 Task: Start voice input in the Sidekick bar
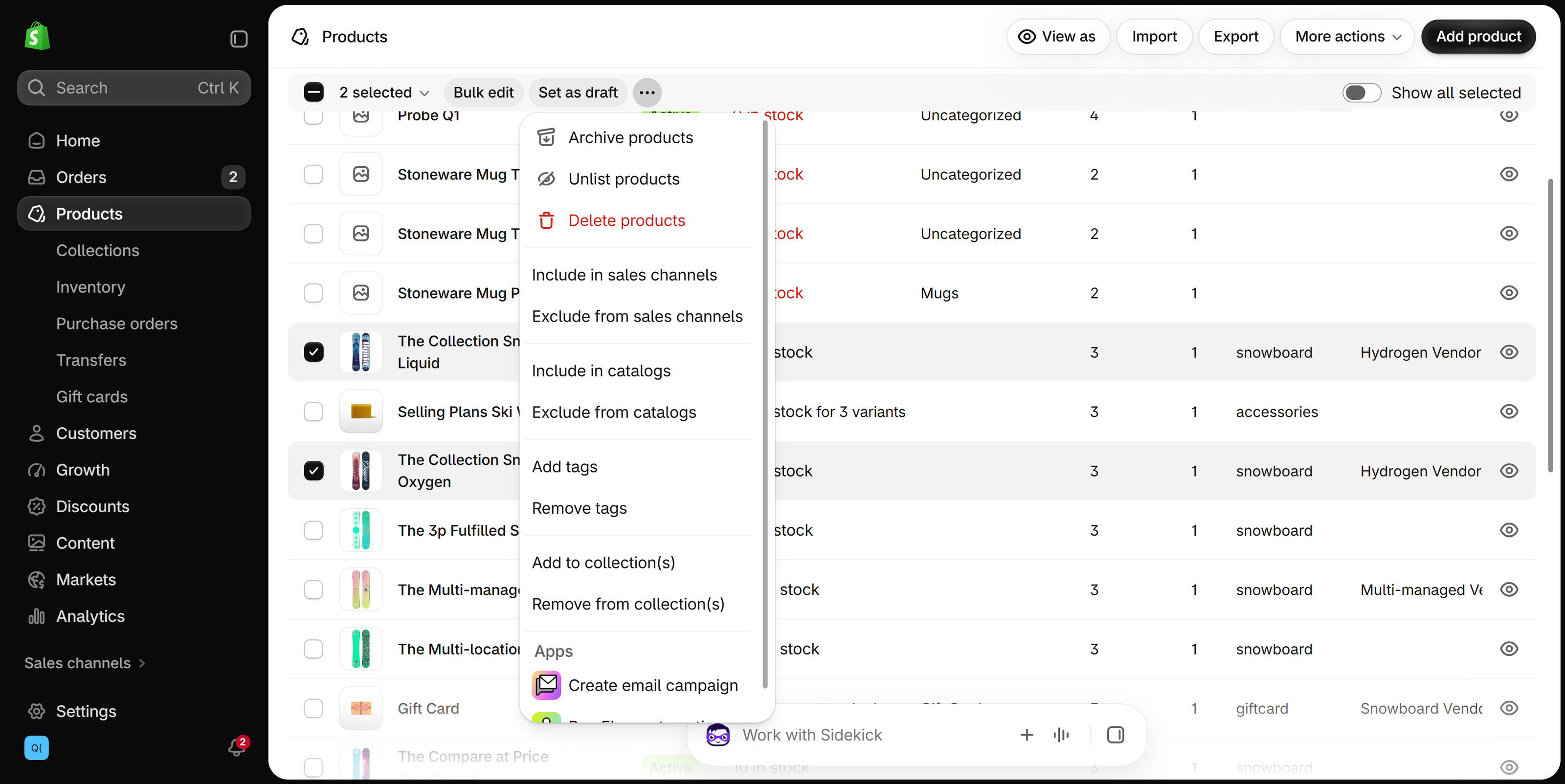pyautogui.click(x=1061, y=735)
